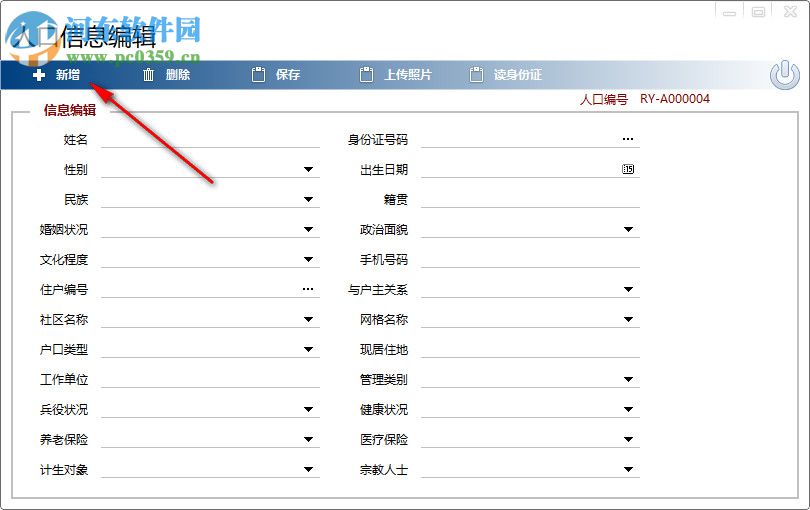Click the 现居住地 input field

(531, 349)
